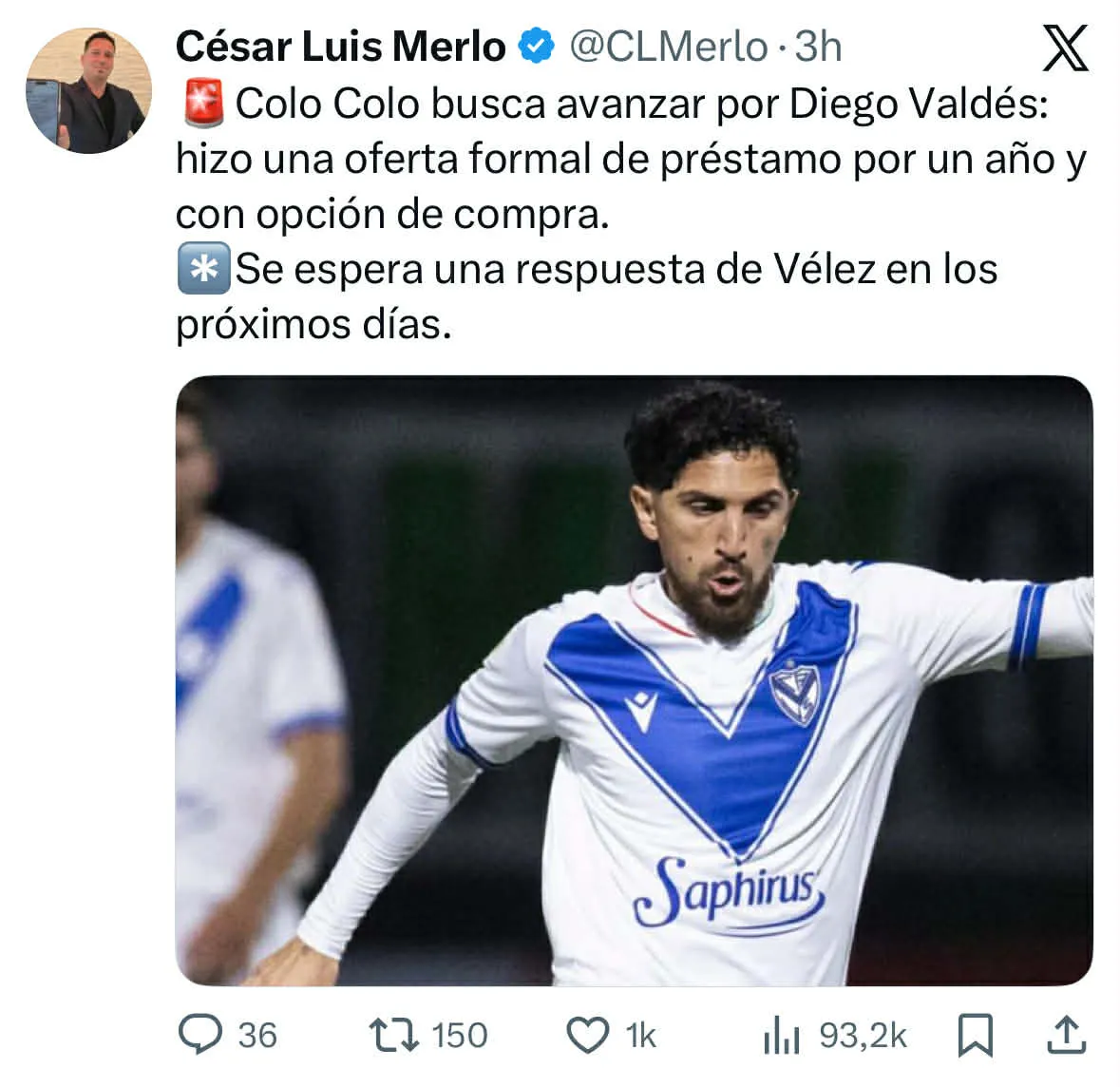Click the 3h timestamp
Viewport: 1120px width, 1087px height.
point(819,48)
